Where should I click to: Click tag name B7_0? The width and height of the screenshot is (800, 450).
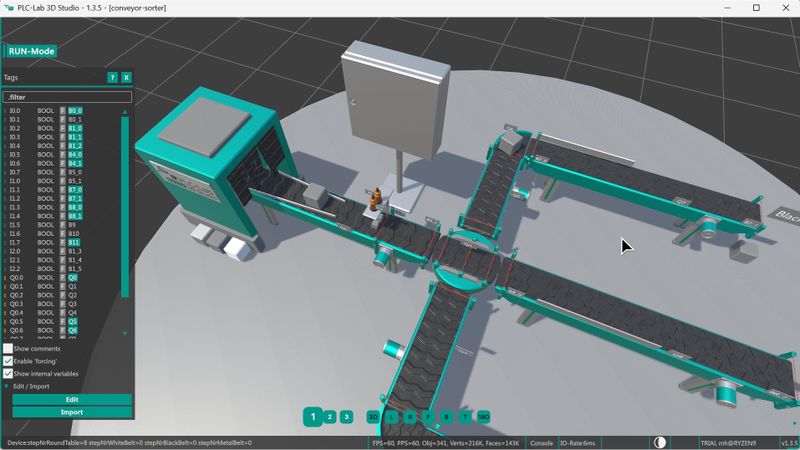pos(75,189)
